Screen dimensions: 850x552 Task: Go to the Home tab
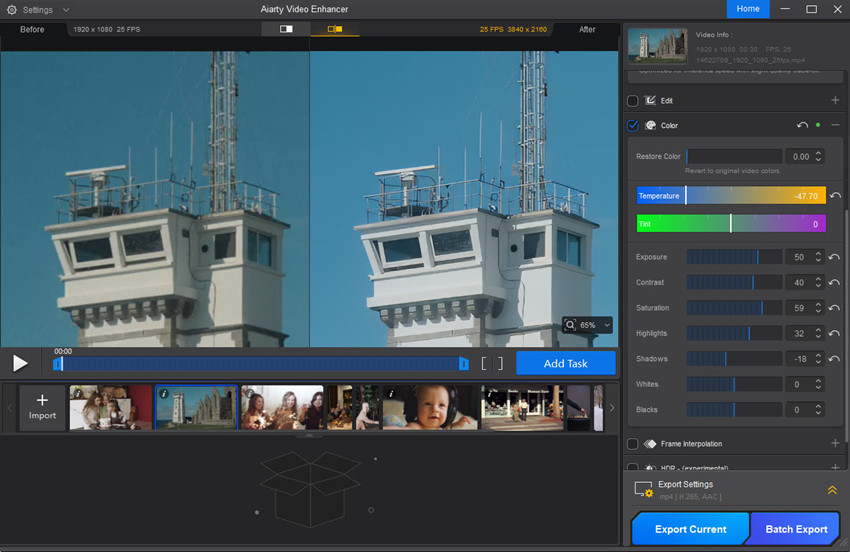tap(747, 9)
